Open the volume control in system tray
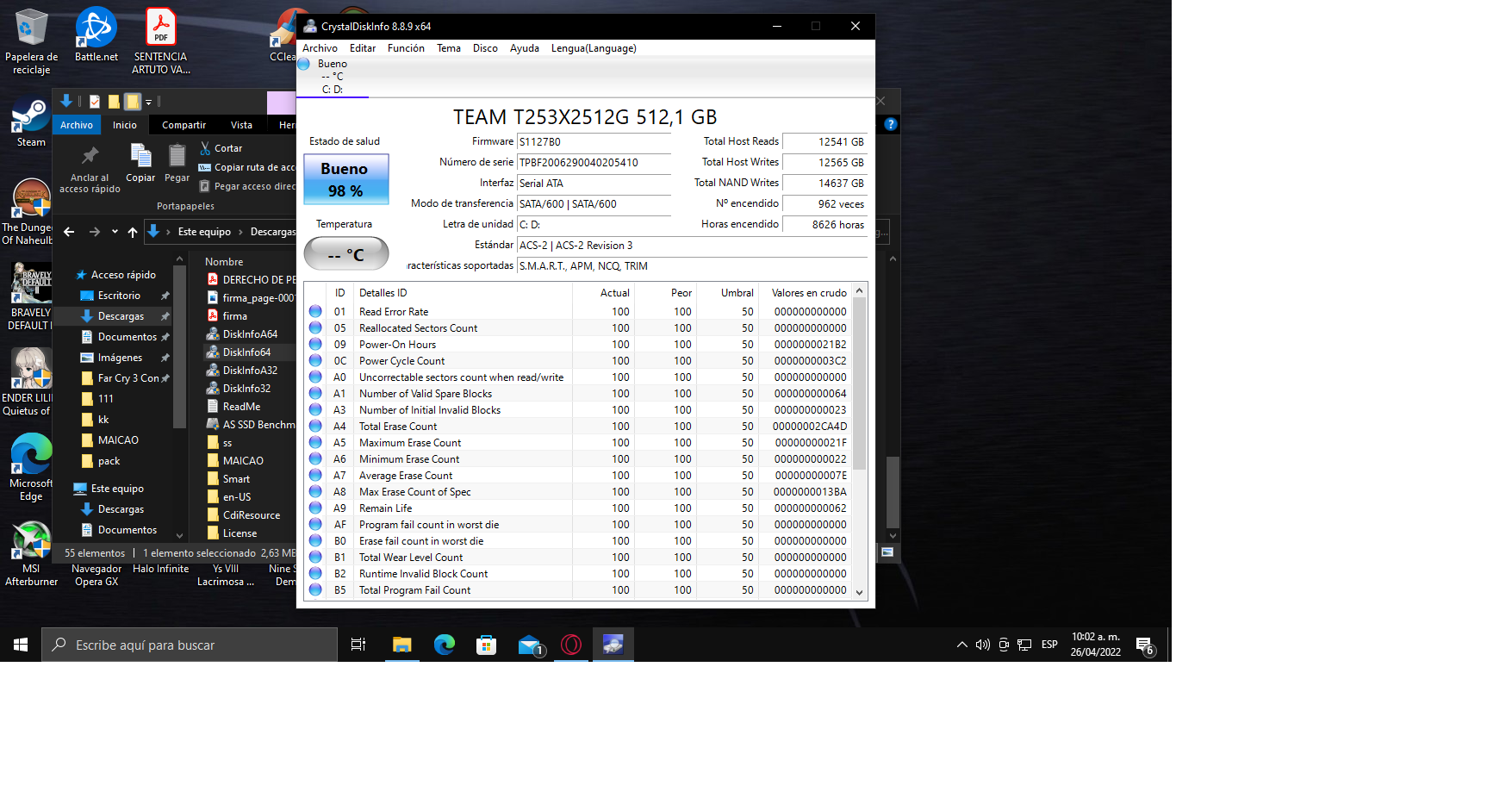 click(982, 645)
